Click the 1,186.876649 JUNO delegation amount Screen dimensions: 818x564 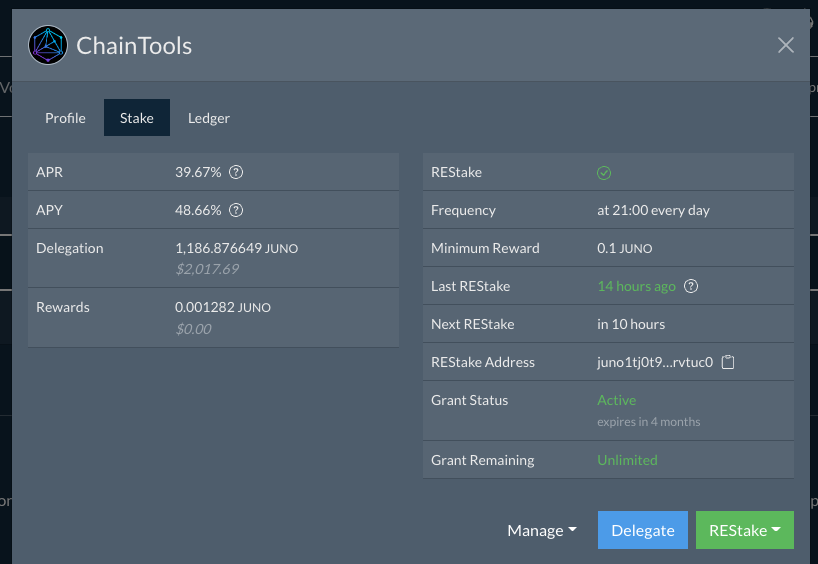click(x=236, y=248)
